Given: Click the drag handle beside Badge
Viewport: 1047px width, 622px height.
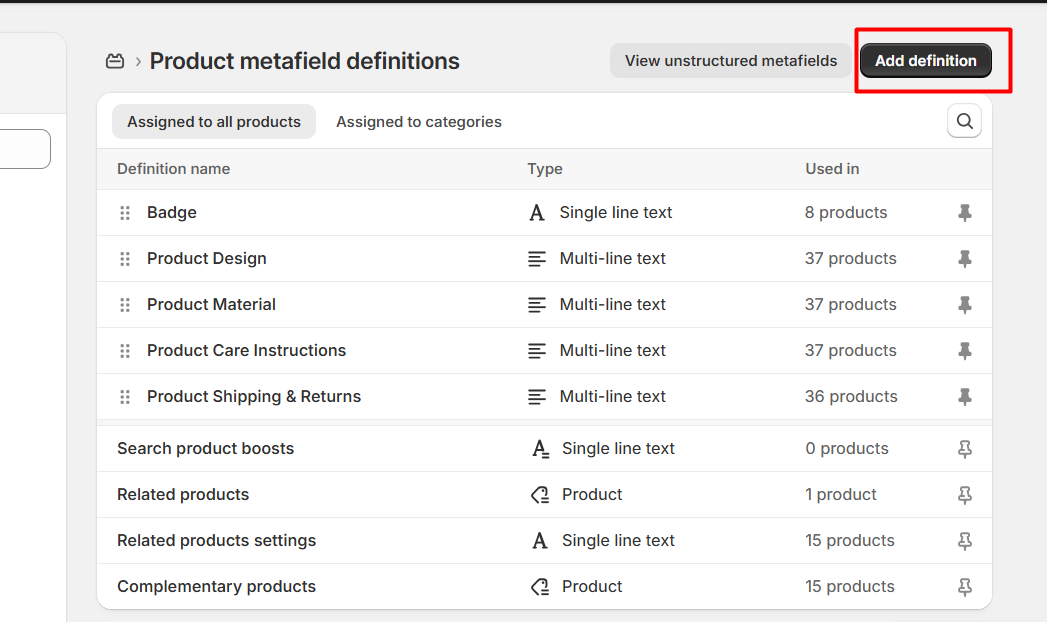Looking at the screenshot, I should tap(125, 213).
